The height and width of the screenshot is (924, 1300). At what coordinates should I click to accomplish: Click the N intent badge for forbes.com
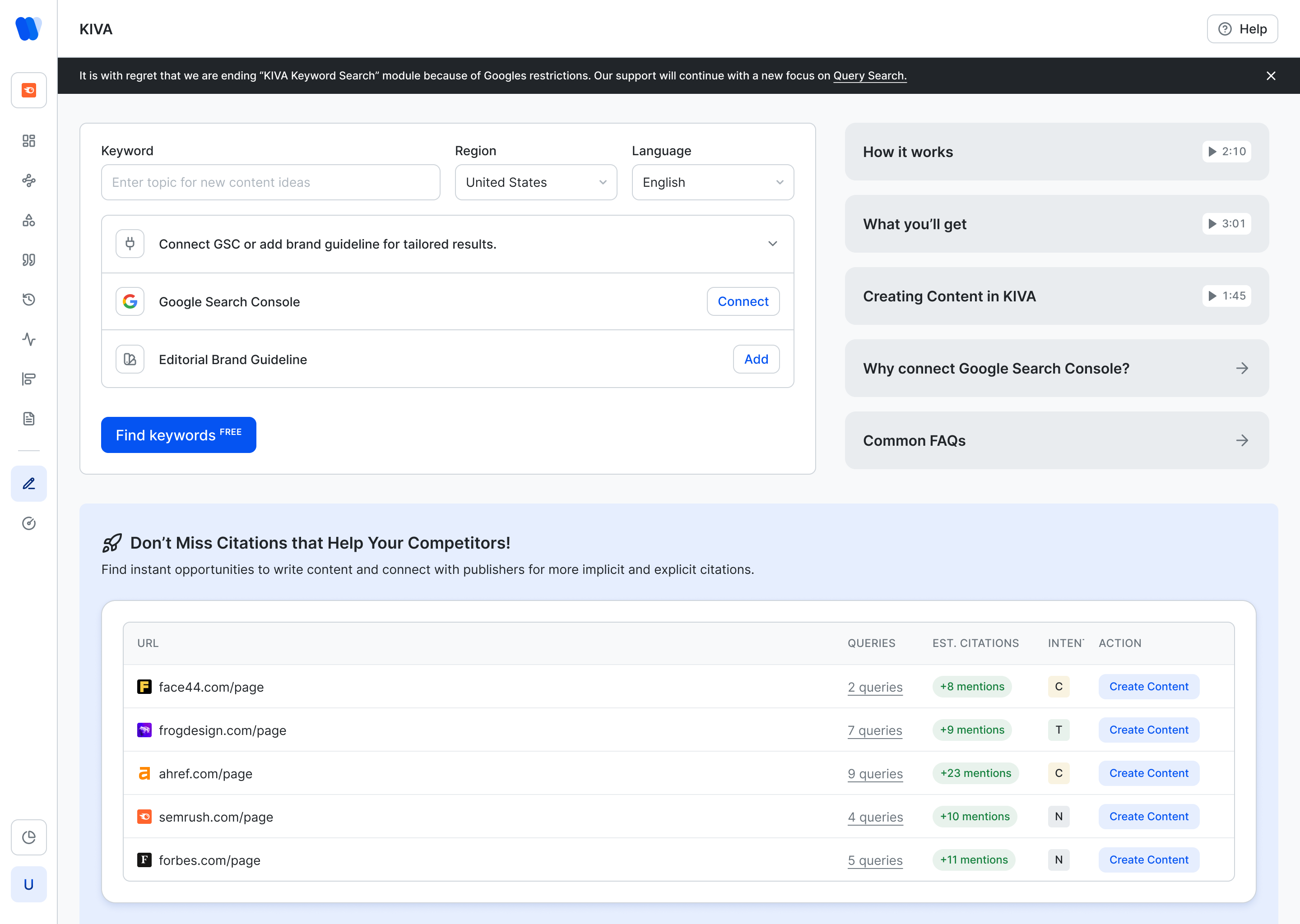[x=1059, y=859]
